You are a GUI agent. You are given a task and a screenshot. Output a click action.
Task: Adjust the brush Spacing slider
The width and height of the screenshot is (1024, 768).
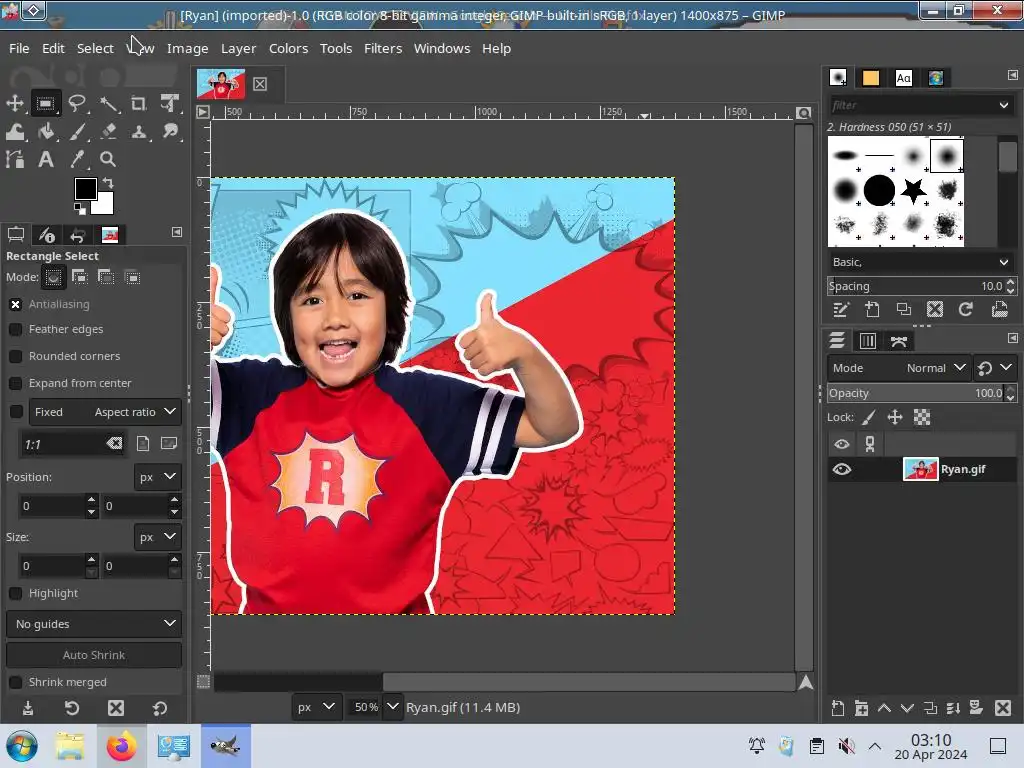916,286
